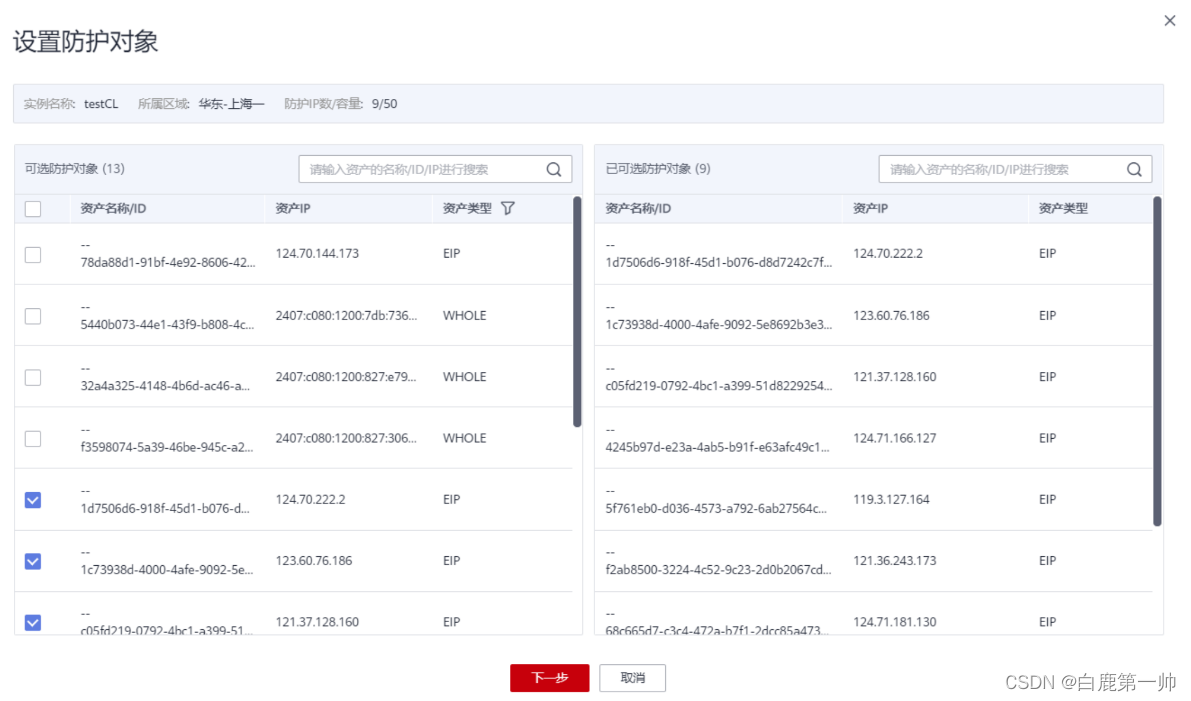Click the 资产名称/ID header in the left table
Screen dimensions: 1191x701
point(113,208)
